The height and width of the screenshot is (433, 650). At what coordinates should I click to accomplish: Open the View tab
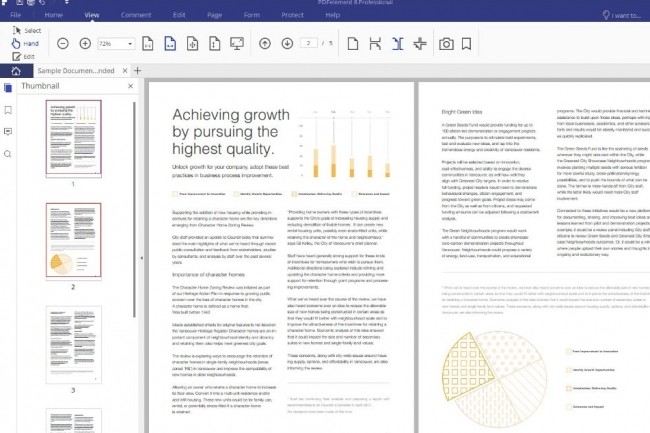click(92, 15)
